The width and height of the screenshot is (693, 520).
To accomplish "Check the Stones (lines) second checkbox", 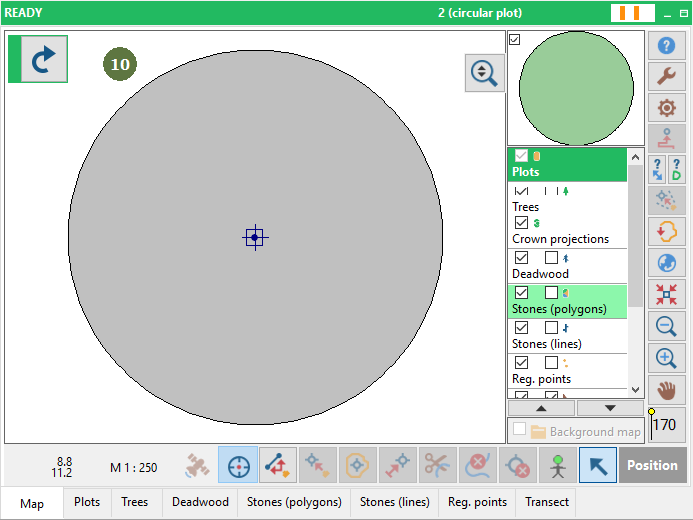I will pyautogui.click(x=551, y=327).
